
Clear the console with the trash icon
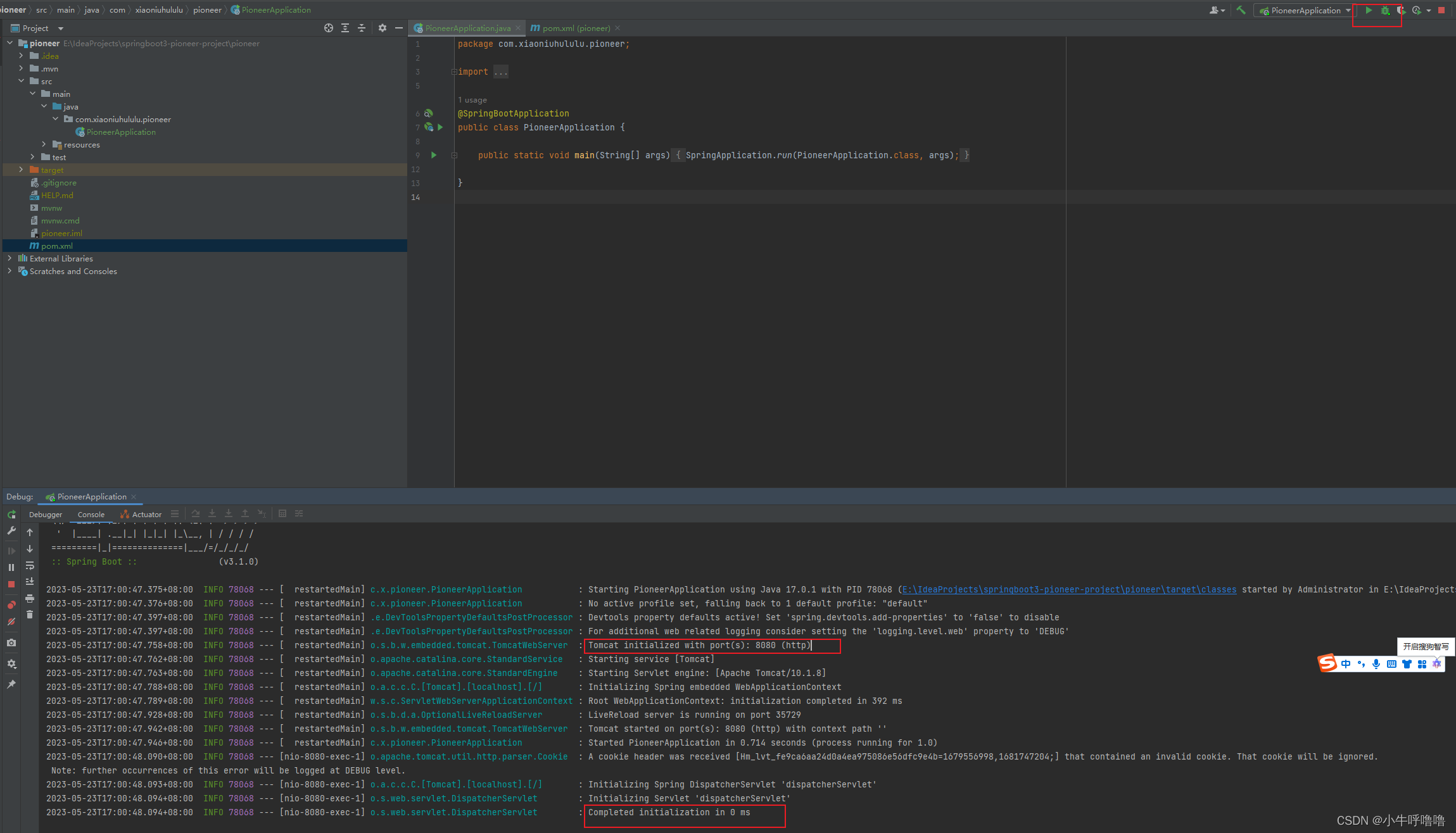coord(30,615)
